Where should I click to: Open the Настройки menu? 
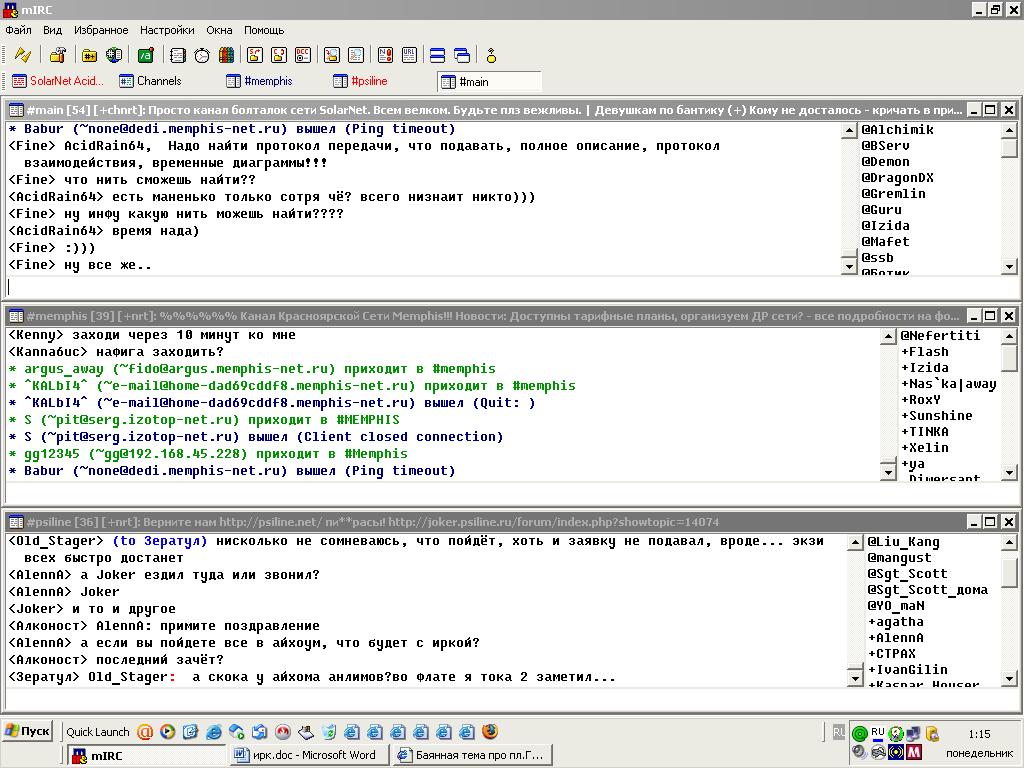[x=167, y=30]
